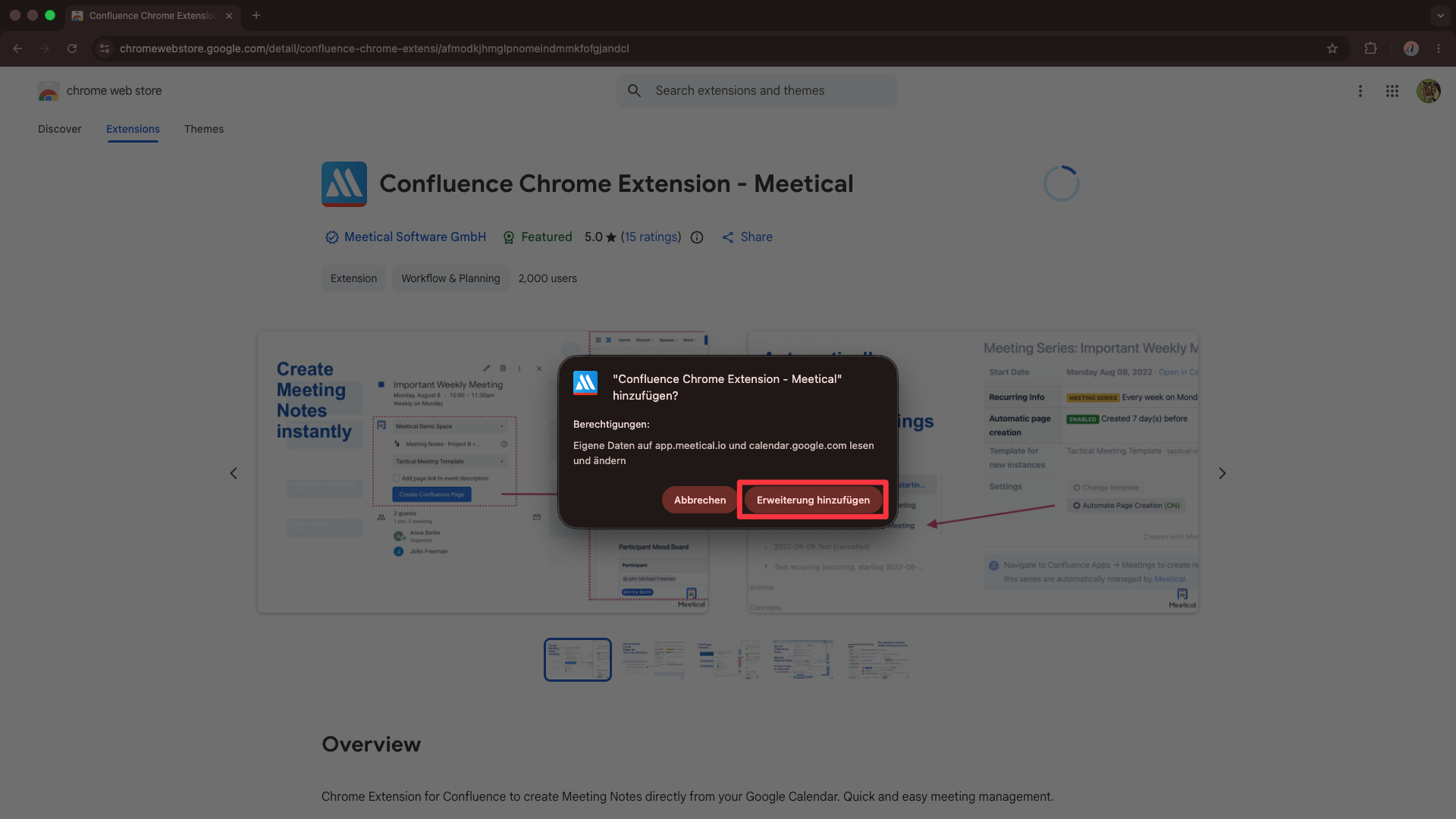This screenshot has width=1456, height=819.
Task: Select the first screenshot thumbnail
Action: coord(578,660)
